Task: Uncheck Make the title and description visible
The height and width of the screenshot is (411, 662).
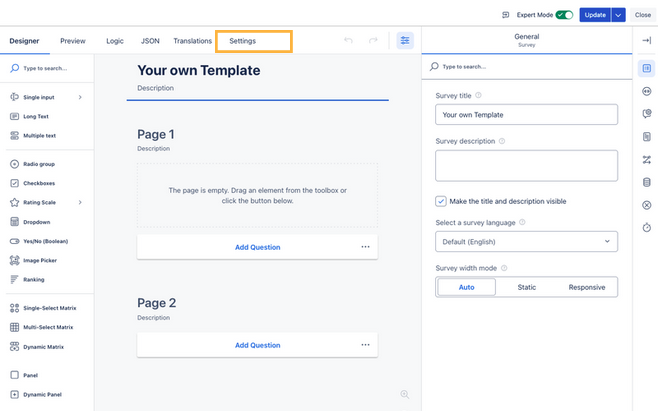Action: [x=442, y=201]
